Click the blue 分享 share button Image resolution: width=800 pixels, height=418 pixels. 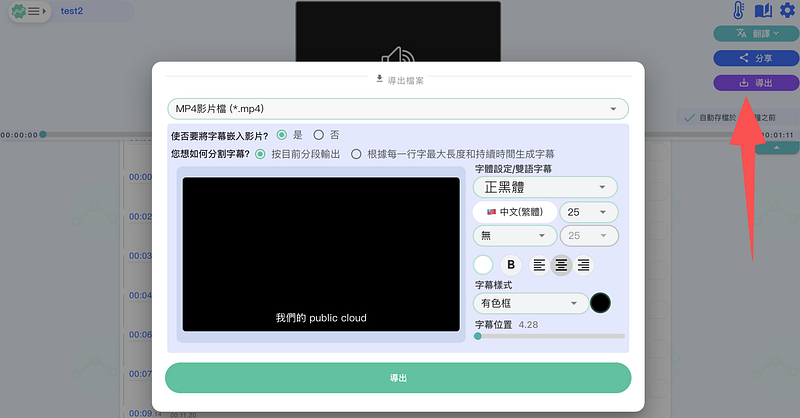756,58
